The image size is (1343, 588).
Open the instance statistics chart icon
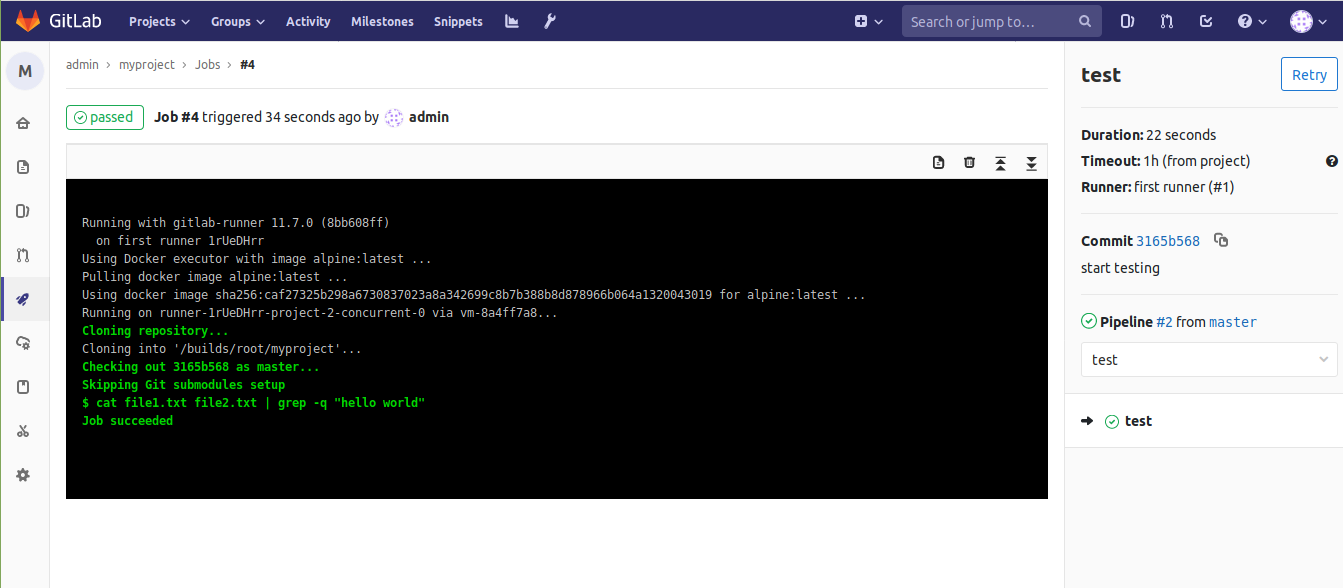click(x=512, y=21)
